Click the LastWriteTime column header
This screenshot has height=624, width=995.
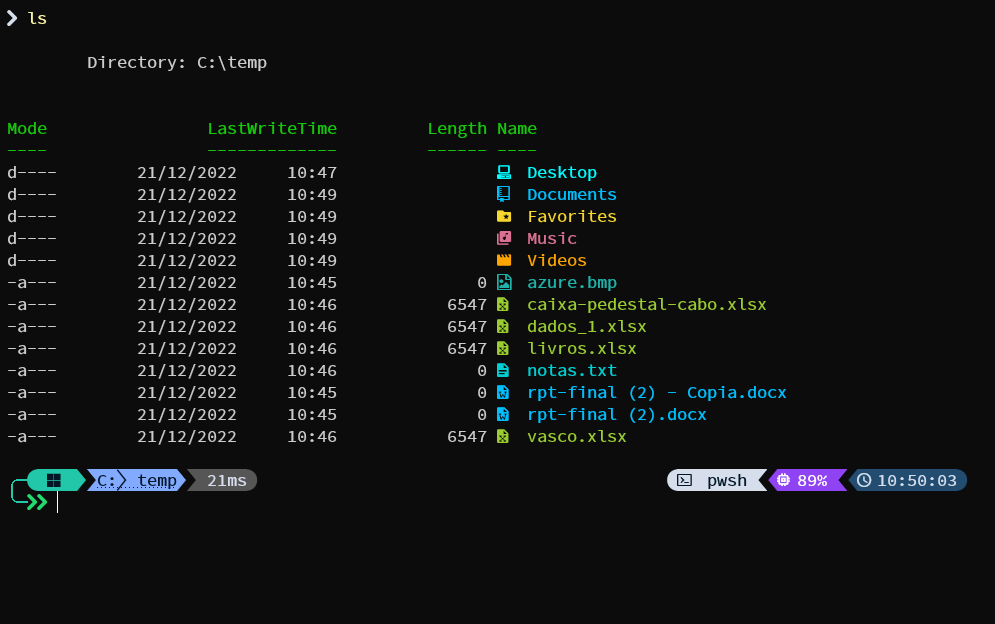pos(272,128)
